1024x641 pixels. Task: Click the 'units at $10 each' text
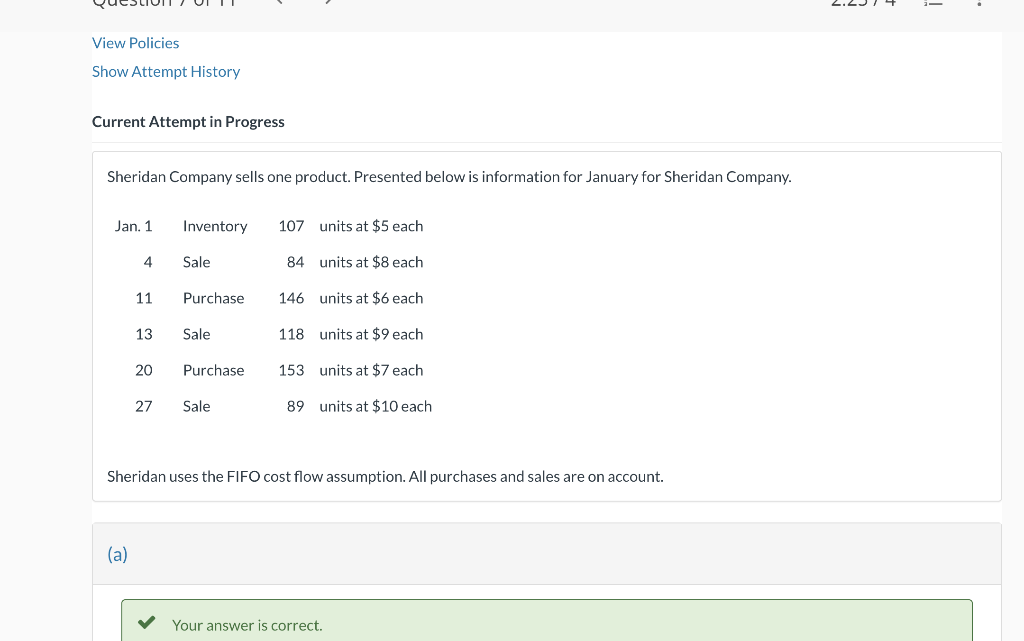pos(375,406)
